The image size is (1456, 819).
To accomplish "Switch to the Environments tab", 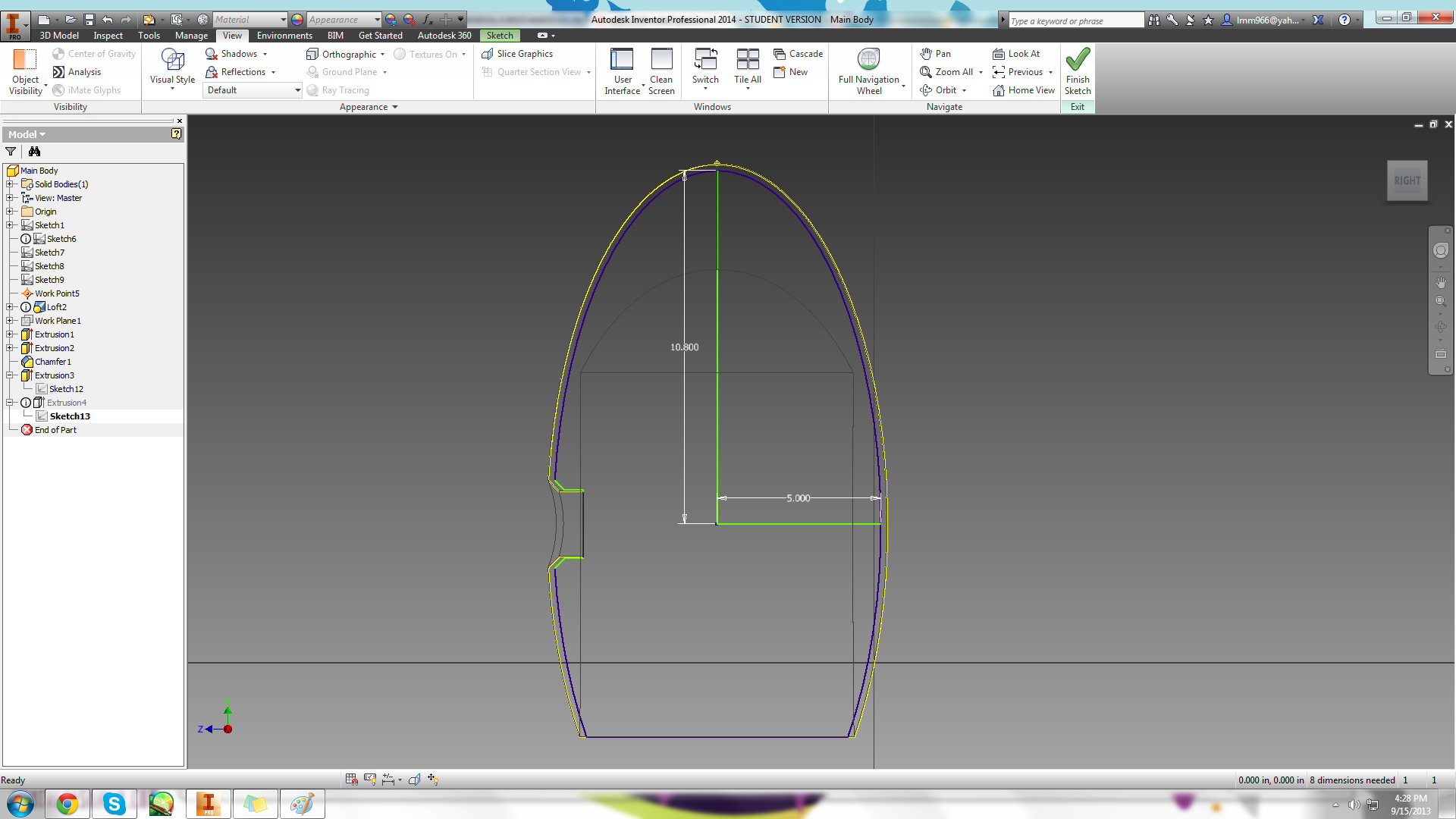I will pyautogui.click(x=284, y=36).
